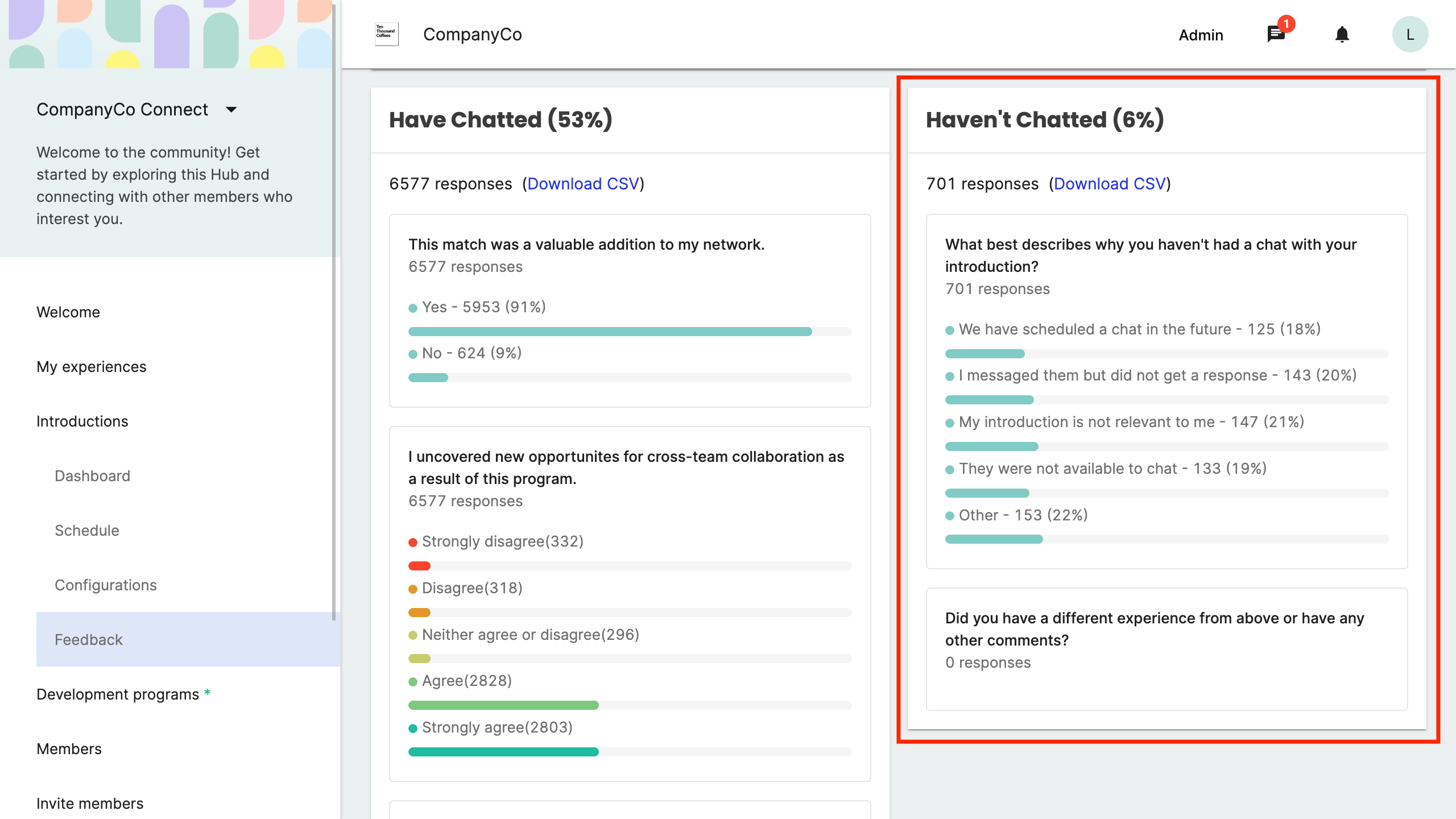Click the CompanyCo title text
The height and width of the screenshot is (819, 1456).
(x=472, y=34)
